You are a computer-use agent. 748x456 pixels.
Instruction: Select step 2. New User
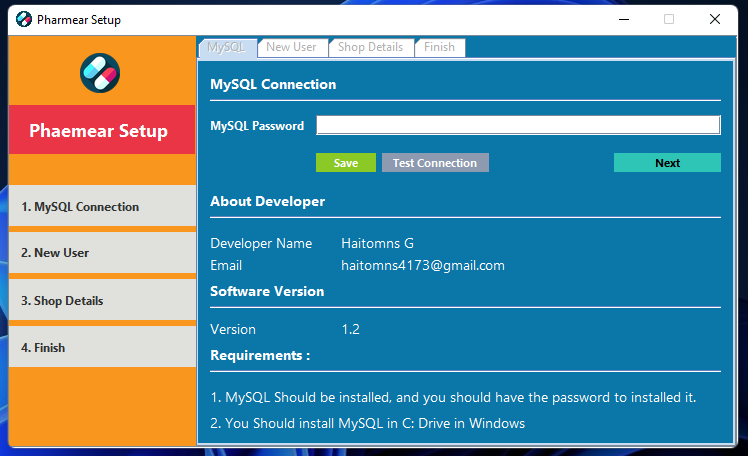click(x=102, y=253)
